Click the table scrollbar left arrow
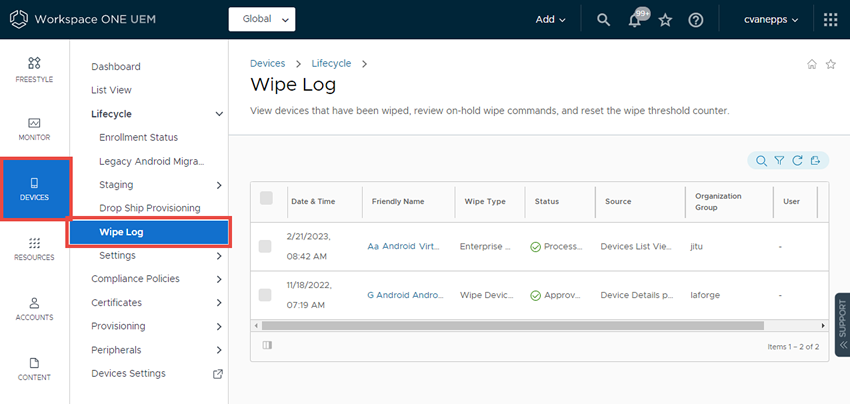Image resolution: width=850 pixels, height=404 pixels. [256, 326]
